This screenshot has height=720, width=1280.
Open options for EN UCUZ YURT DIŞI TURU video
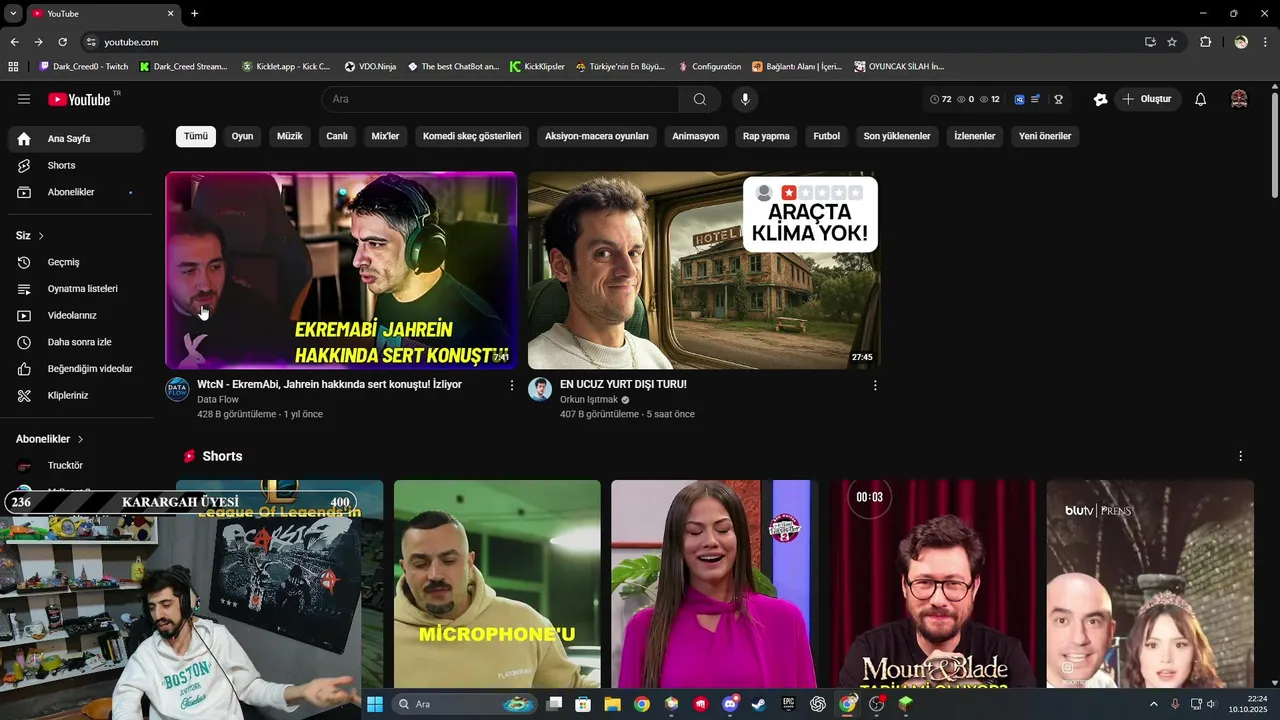875,385
